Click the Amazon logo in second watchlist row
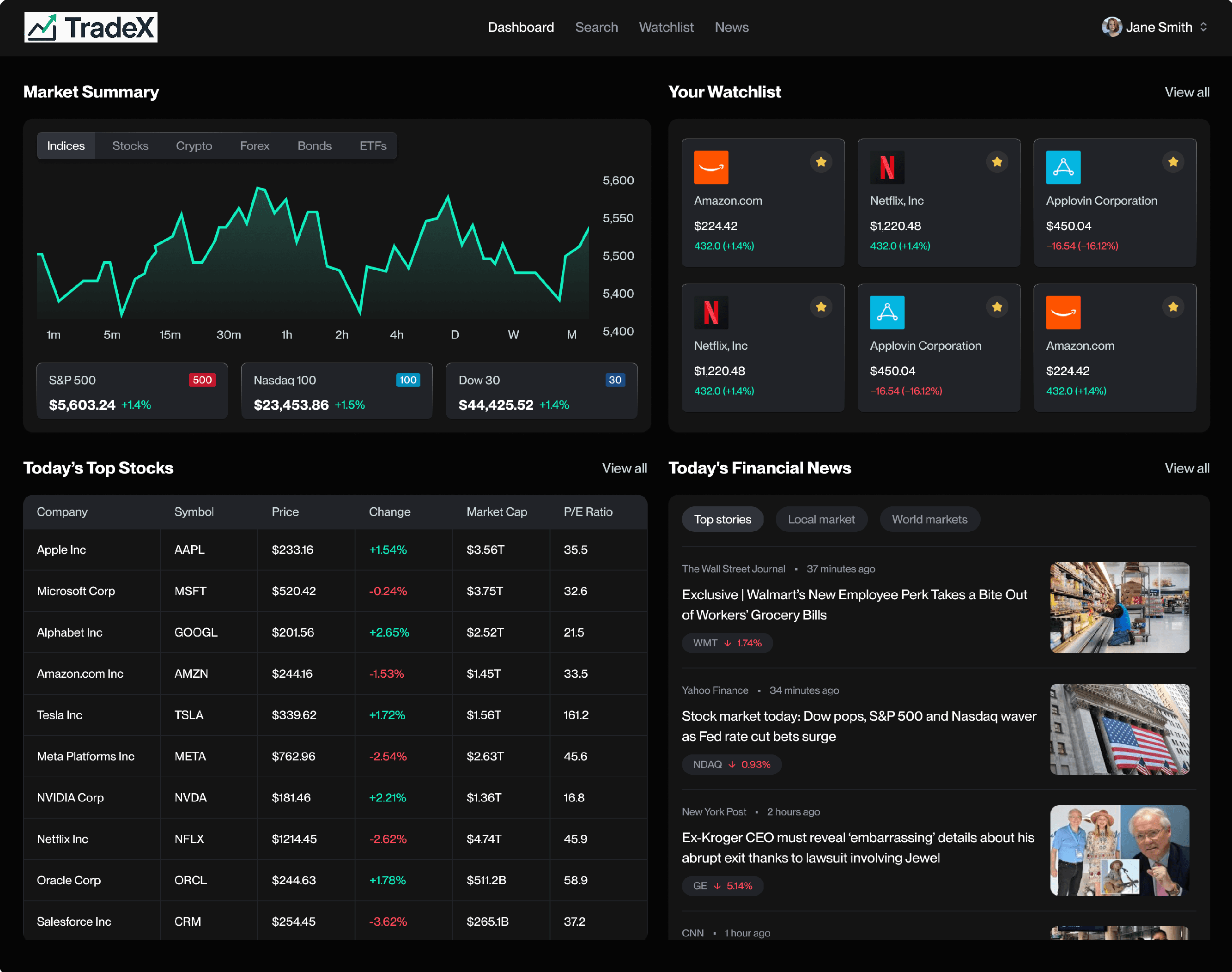 pos(1063,312)
